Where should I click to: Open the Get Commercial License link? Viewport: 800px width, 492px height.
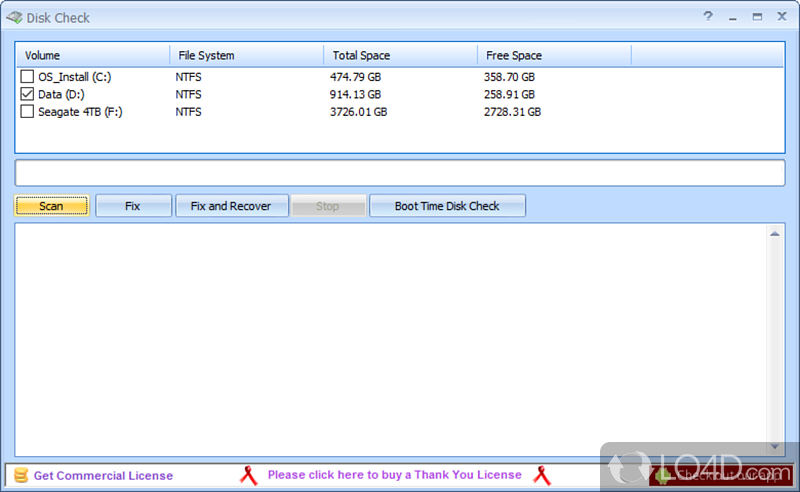[103, 476]
